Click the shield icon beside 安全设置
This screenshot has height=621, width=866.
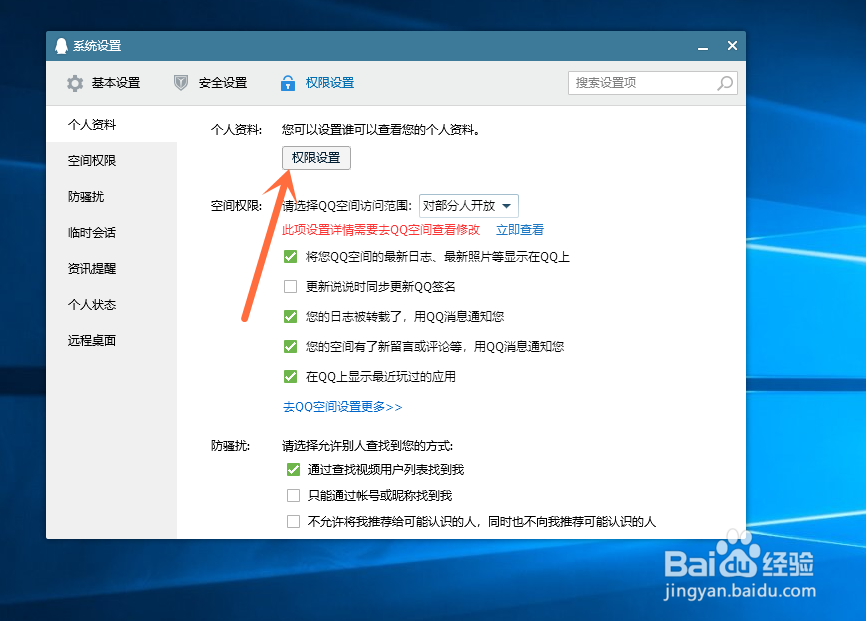point(180,84)
